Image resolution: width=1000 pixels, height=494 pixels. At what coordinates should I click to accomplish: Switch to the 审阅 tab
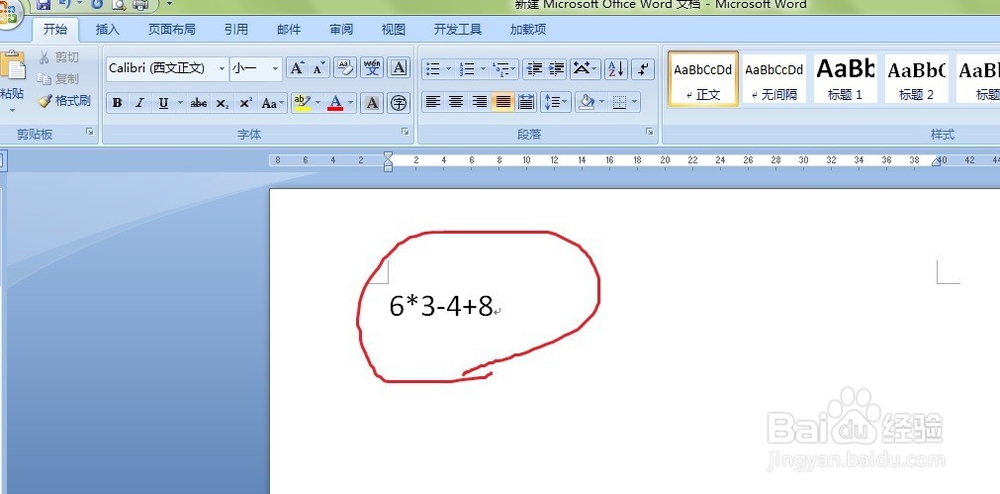341,29
